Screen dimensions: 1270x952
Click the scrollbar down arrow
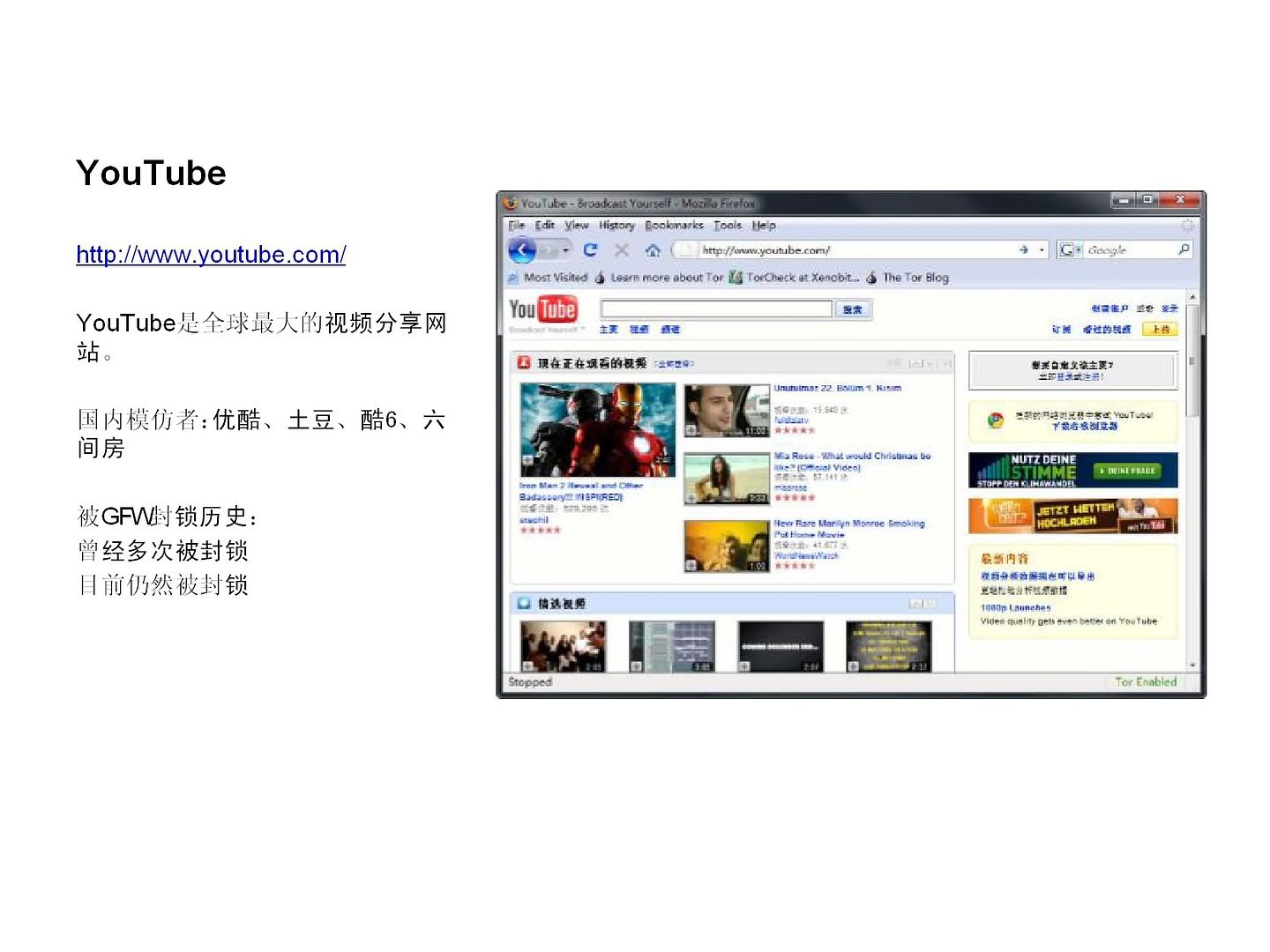(x=1192, y=665)
